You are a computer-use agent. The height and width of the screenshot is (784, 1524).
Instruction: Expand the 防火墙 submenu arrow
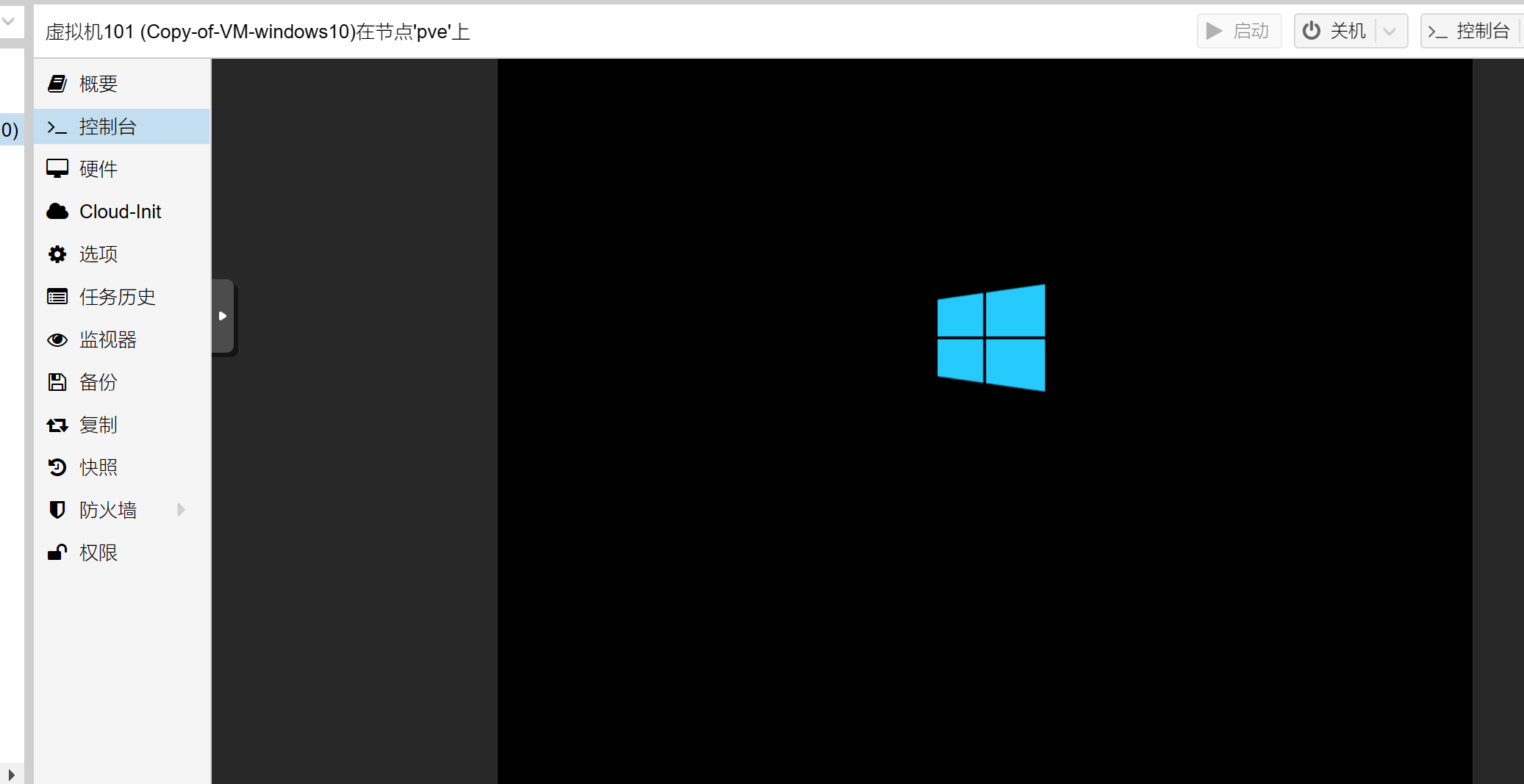coord(181,510)
